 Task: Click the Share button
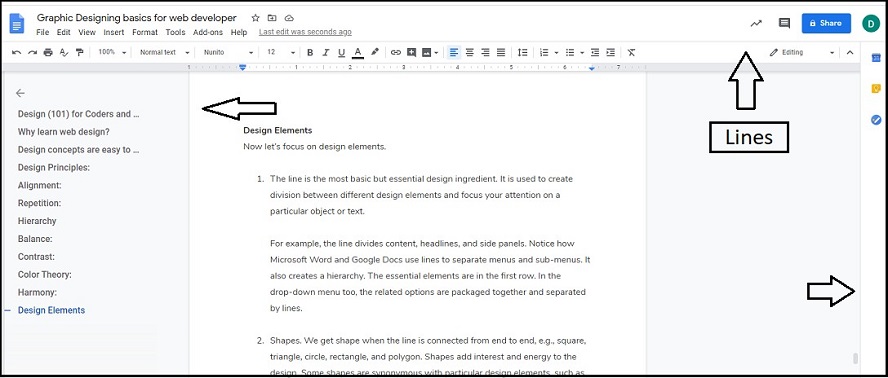(x=826, y=23)
